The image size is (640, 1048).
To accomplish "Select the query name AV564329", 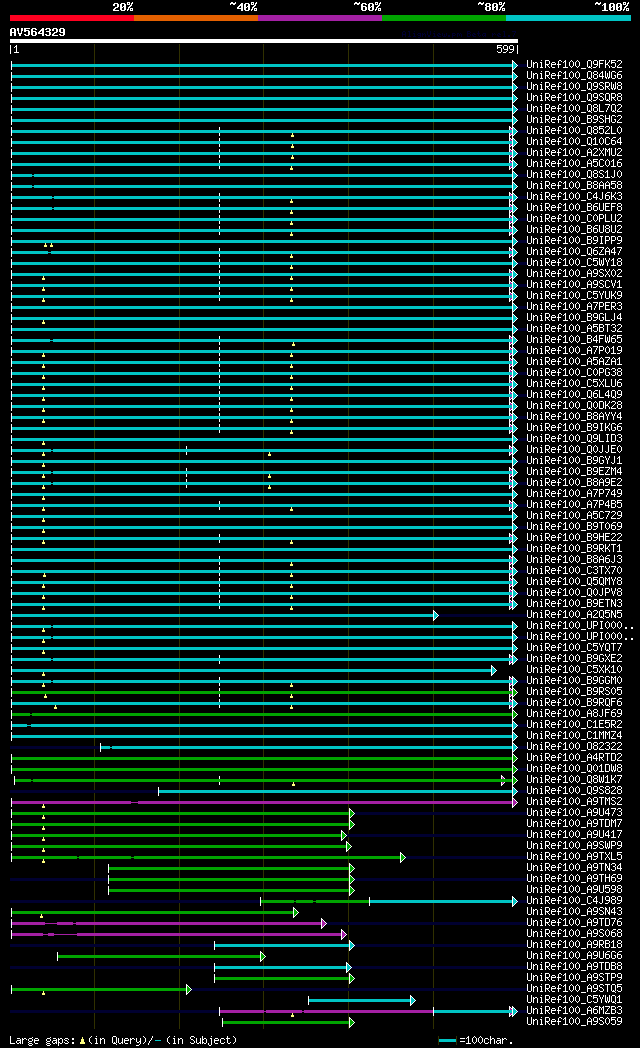I will 37,32.
